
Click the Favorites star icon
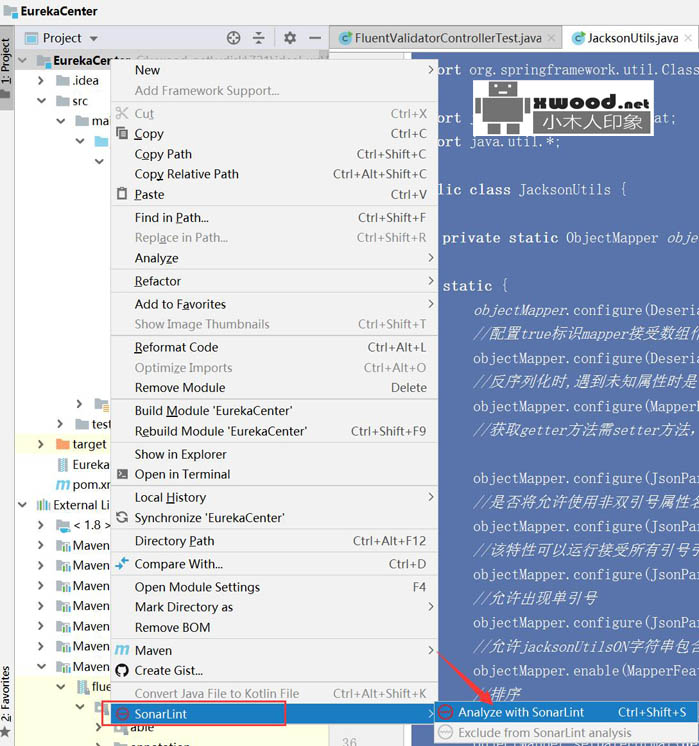pyautogui.click(x=5, y=731)
